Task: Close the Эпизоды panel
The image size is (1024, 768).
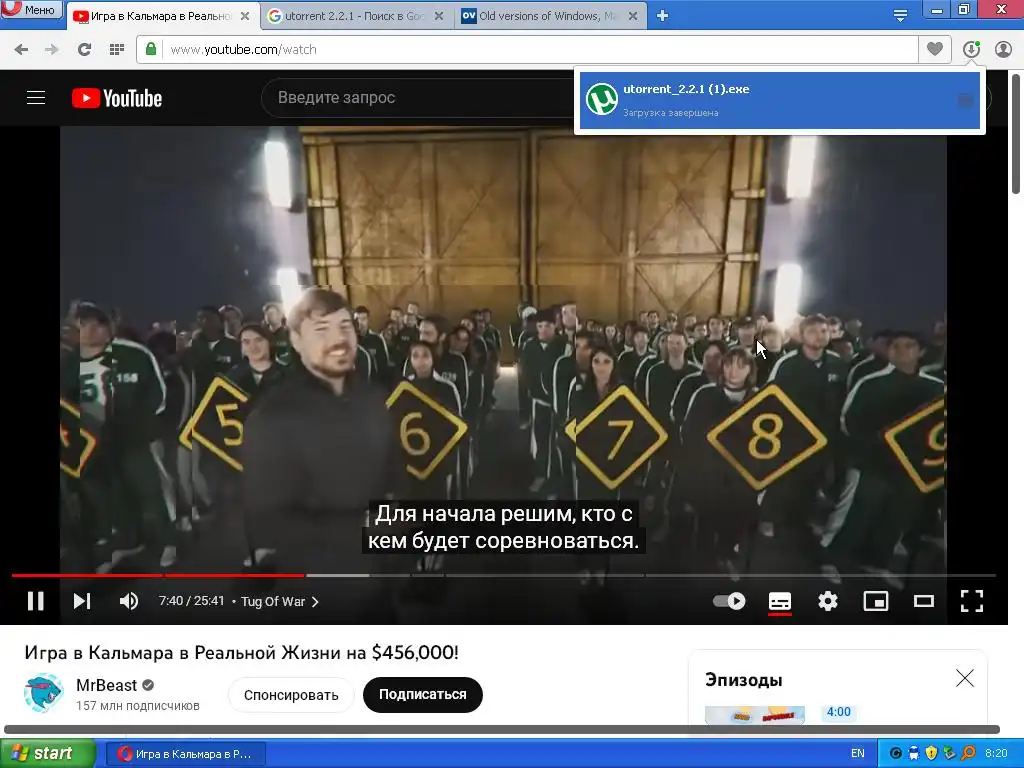Action: (965, 679)
